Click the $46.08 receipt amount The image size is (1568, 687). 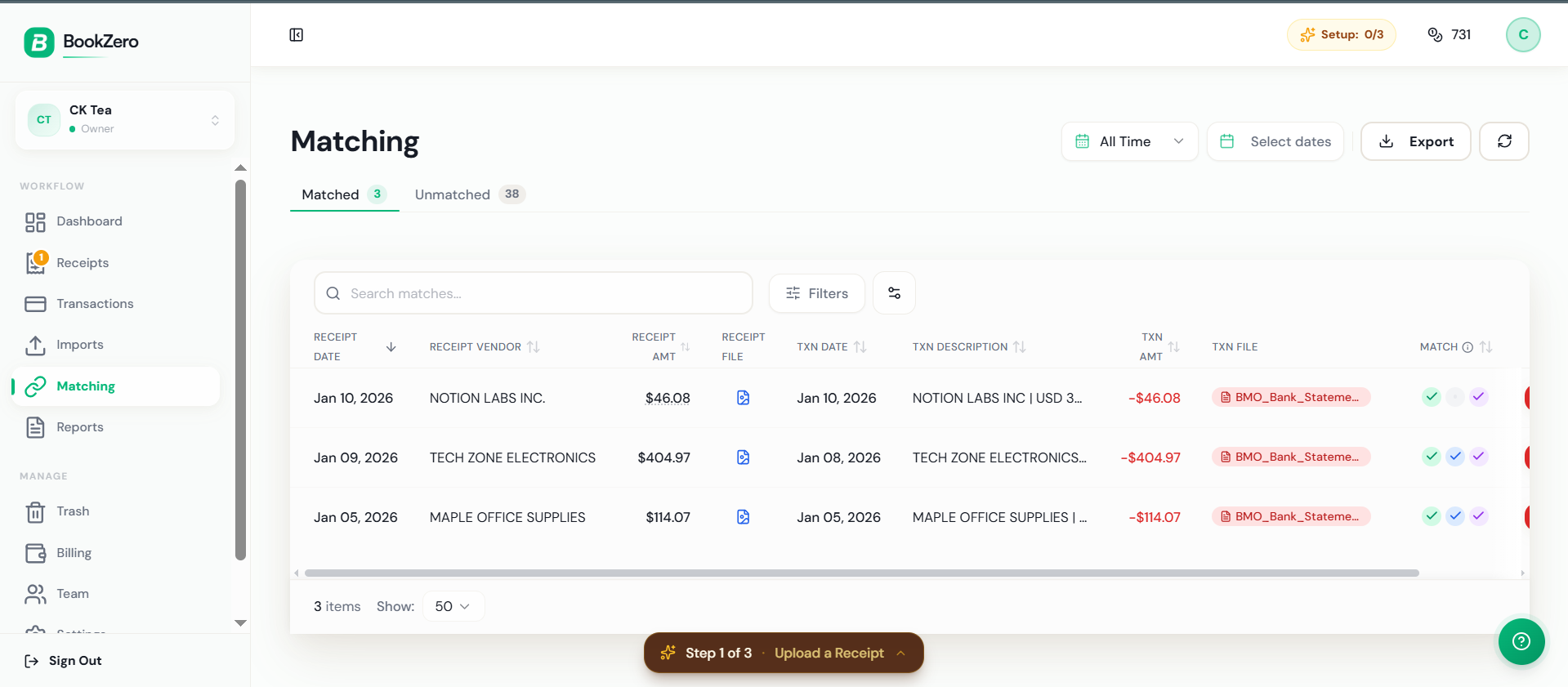coord(668,398)
